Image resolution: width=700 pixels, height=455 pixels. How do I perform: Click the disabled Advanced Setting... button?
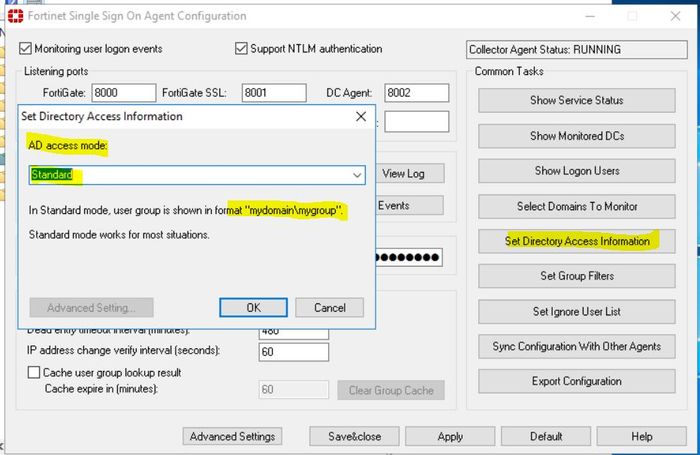[x=92, y=308]
